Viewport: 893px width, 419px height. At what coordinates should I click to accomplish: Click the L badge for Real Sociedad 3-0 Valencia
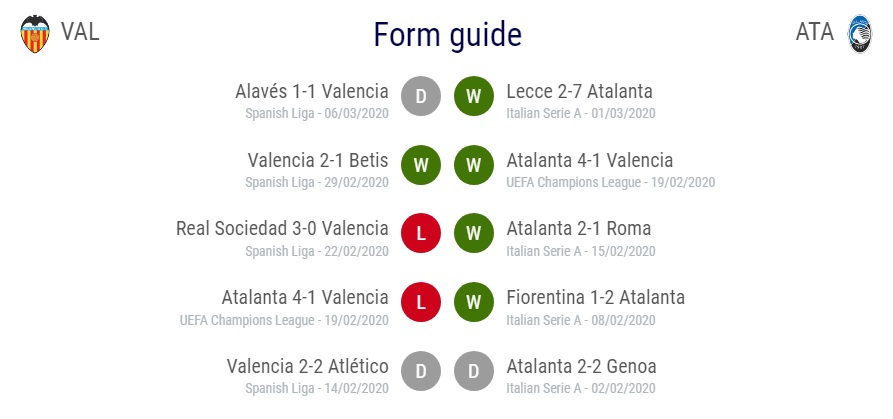tap(421, 233)
